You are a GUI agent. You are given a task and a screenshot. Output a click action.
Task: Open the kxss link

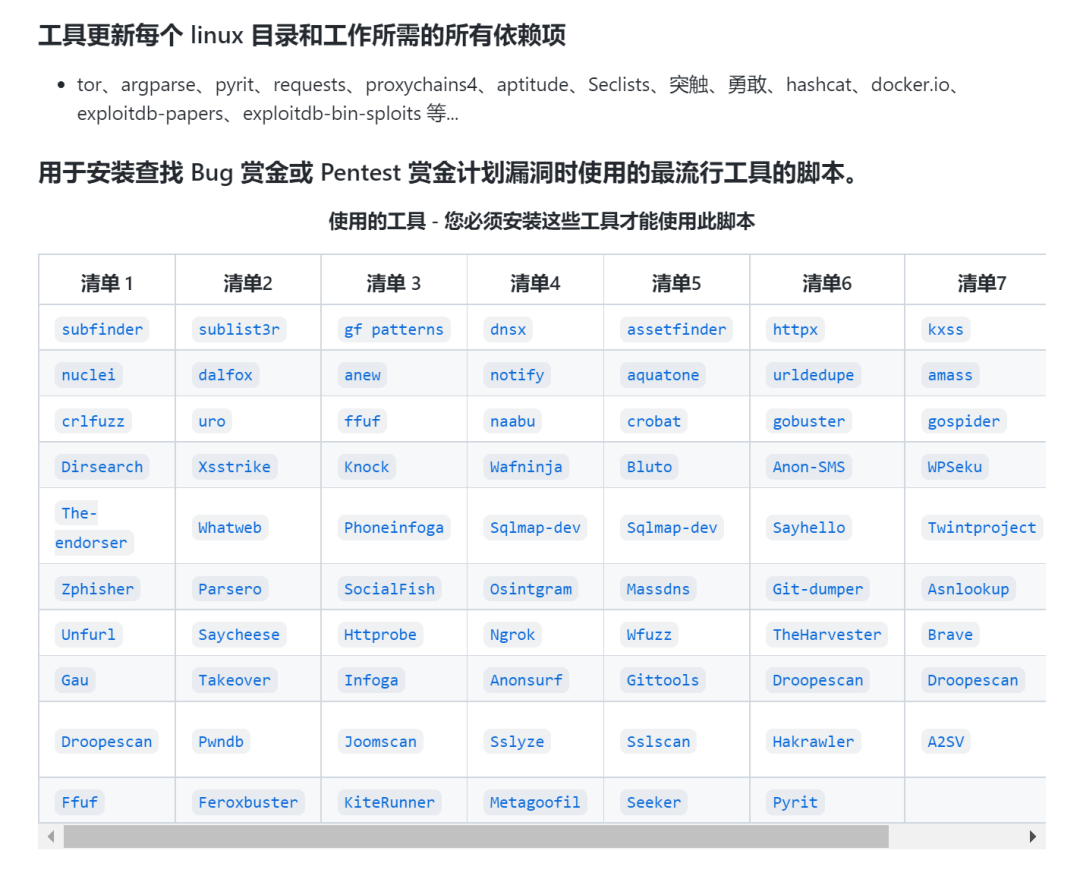945,329
